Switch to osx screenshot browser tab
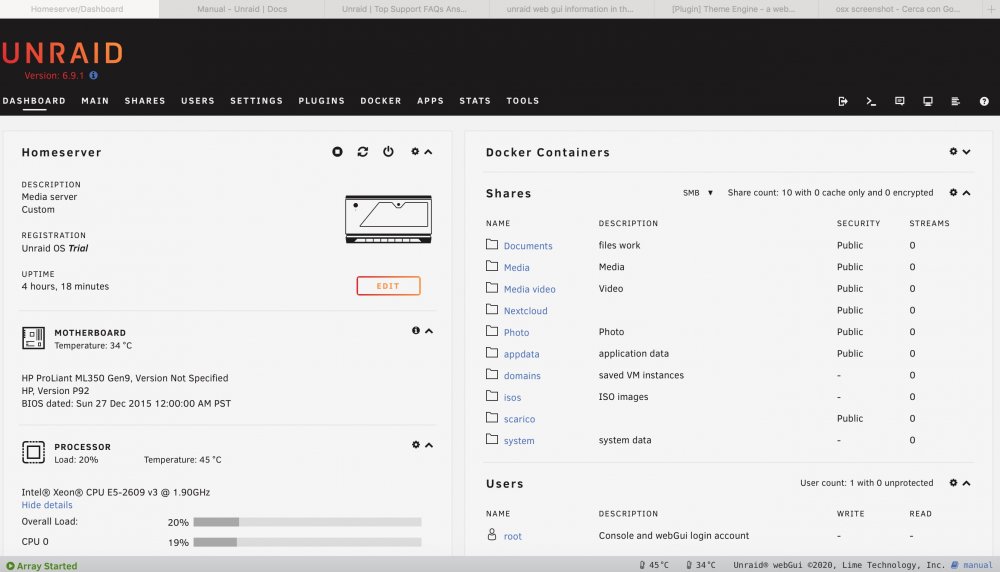This screenshot has height=572, width=1000. coord(897,9)
